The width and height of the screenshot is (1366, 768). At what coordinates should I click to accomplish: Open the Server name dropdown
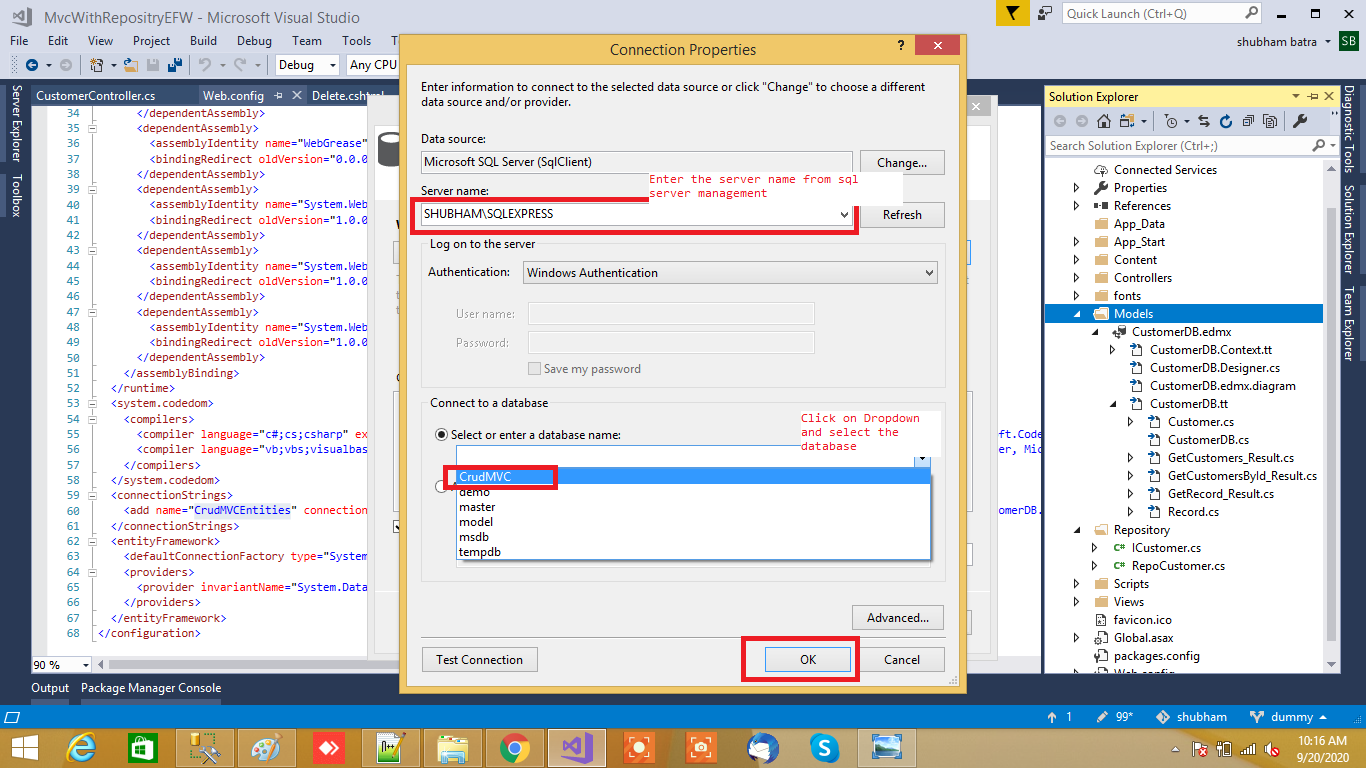[844, 214]
